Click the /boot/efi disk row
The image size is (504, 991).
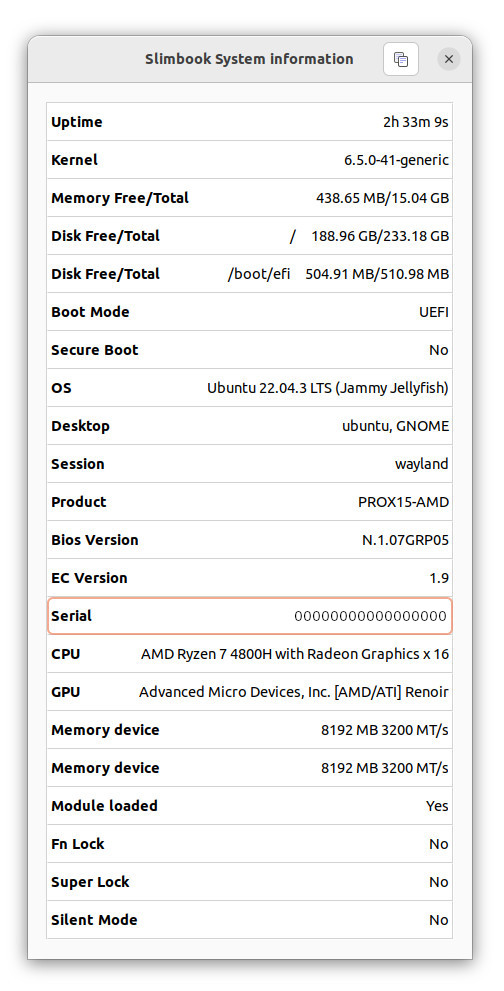pos(250,274)
